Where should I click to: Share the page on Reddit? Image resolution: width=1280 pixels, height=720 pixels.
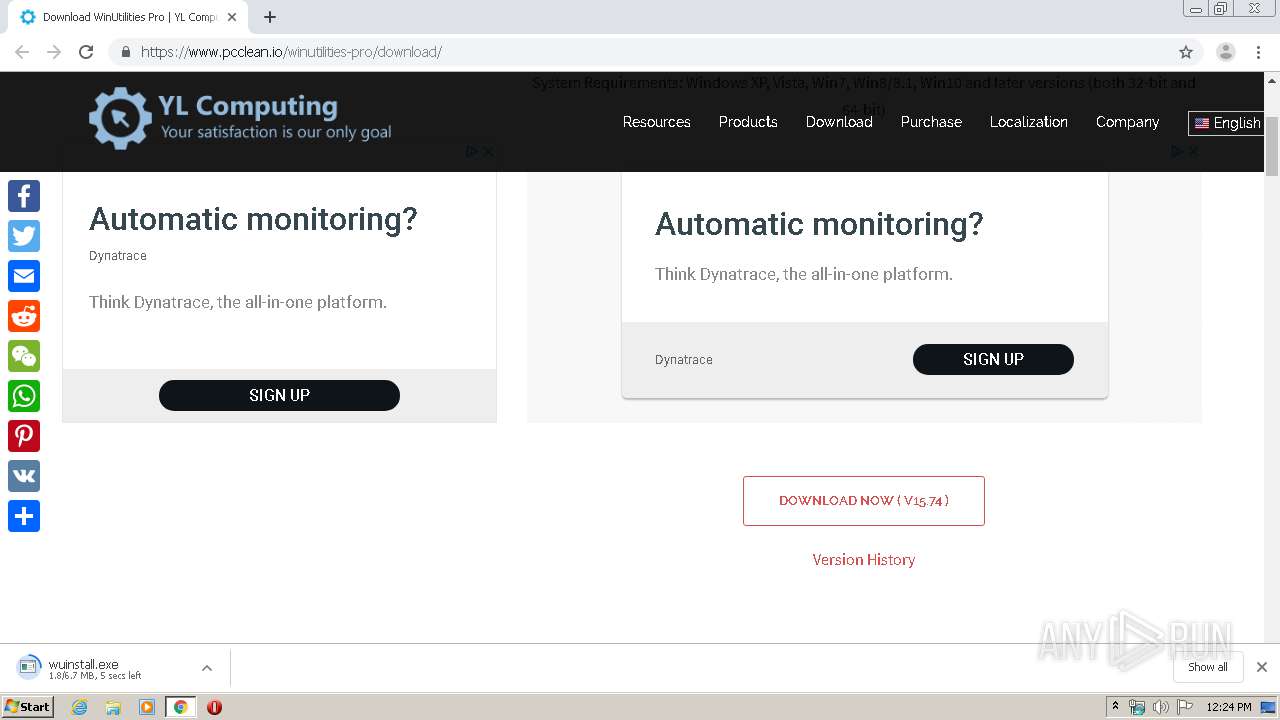[24, 316]
